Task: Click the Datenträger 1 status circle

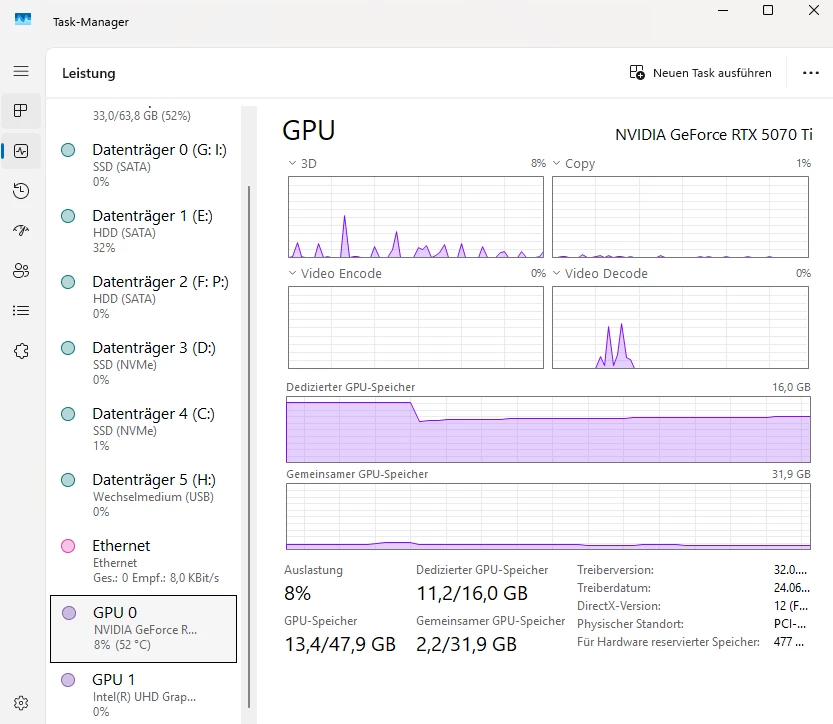Action: [68, 216]
